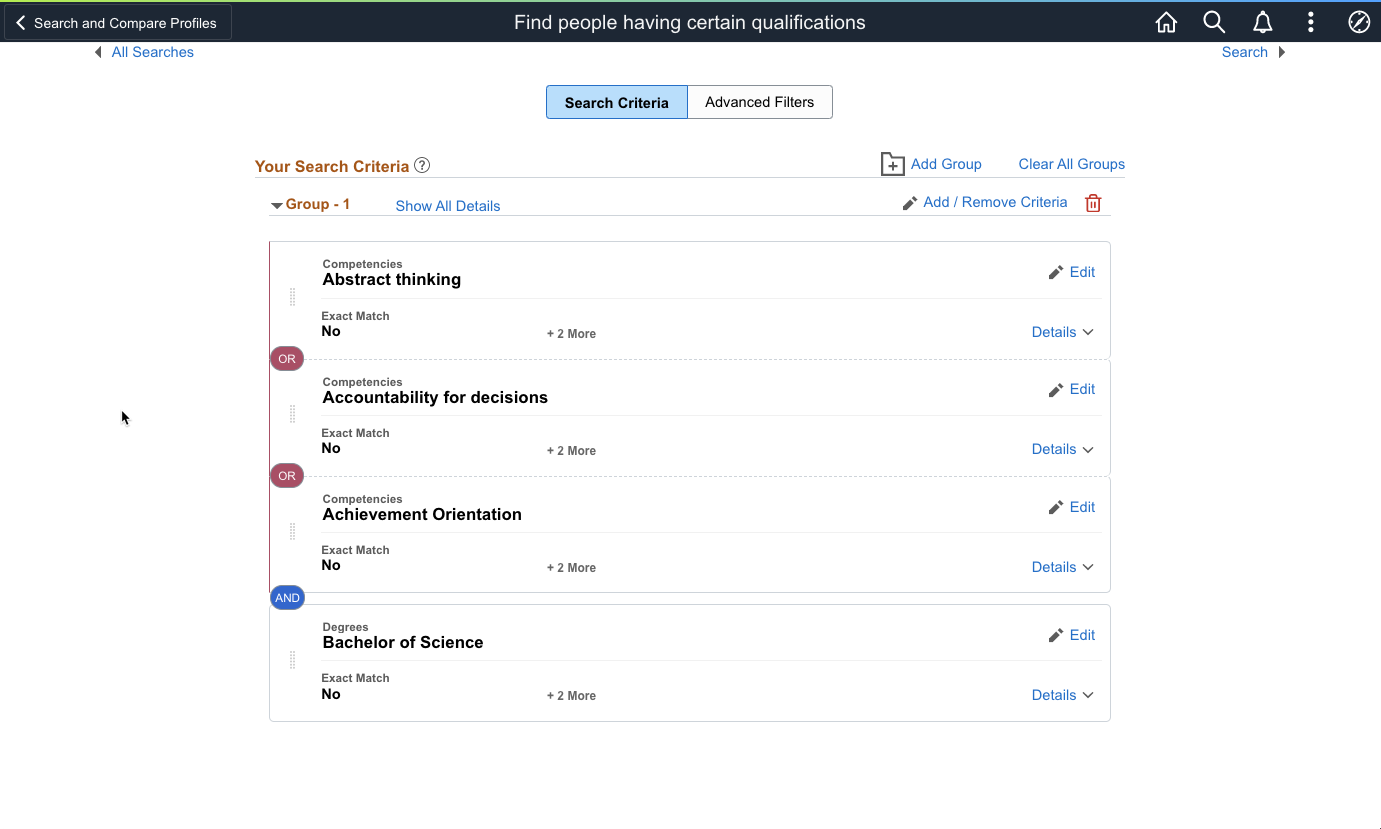Toggle the OR operator above Achievement Orientation

pos(287,476)
